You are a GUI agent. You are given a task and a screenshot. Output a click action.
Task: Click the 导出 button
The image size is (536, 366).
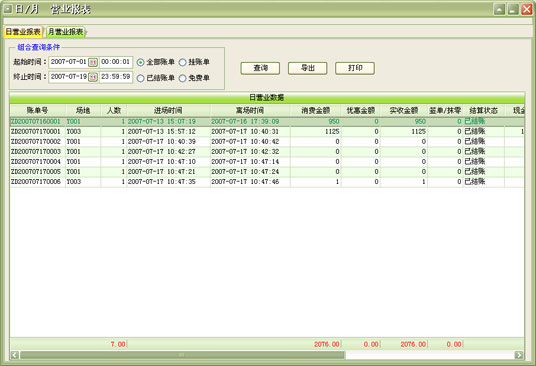click(307, 68)
